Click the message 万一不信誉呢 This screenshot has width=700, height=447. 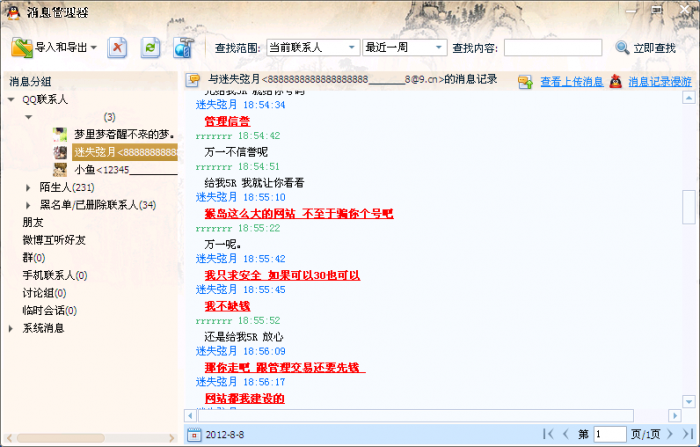point(236,152)
